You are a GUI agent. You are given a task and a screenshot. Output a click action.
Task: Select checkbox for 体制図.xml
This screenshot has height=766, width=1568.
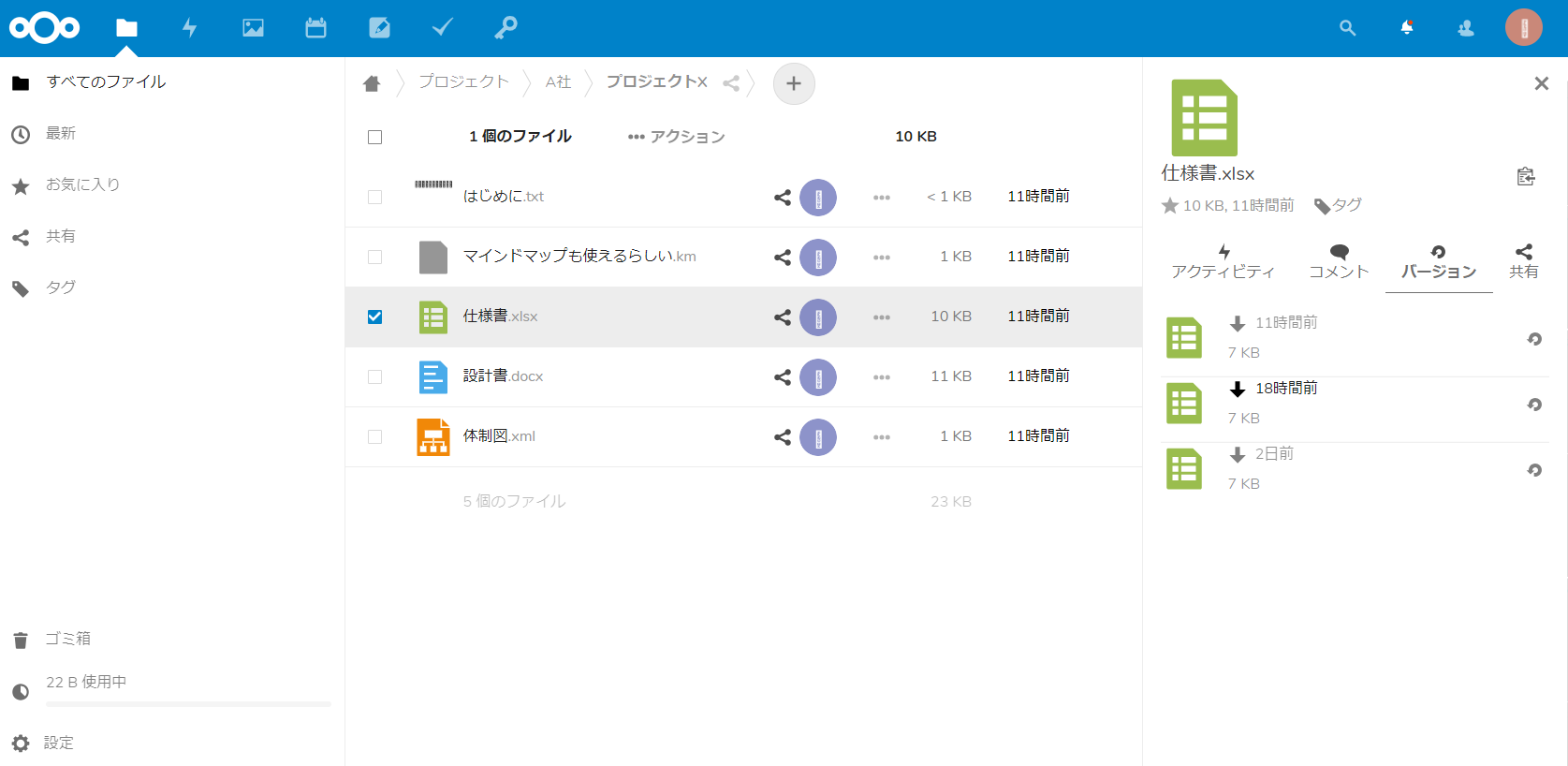[x=375, y=437]
